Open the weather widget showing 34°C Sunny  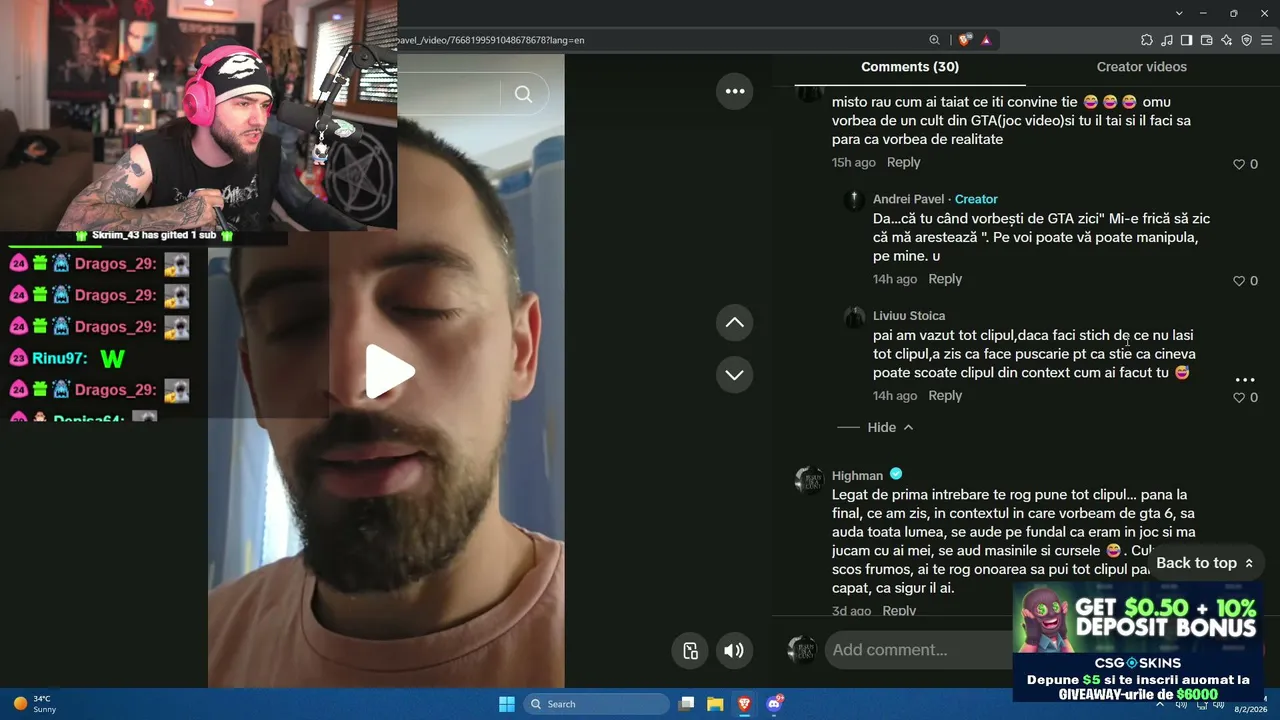[x=34, y=704]
